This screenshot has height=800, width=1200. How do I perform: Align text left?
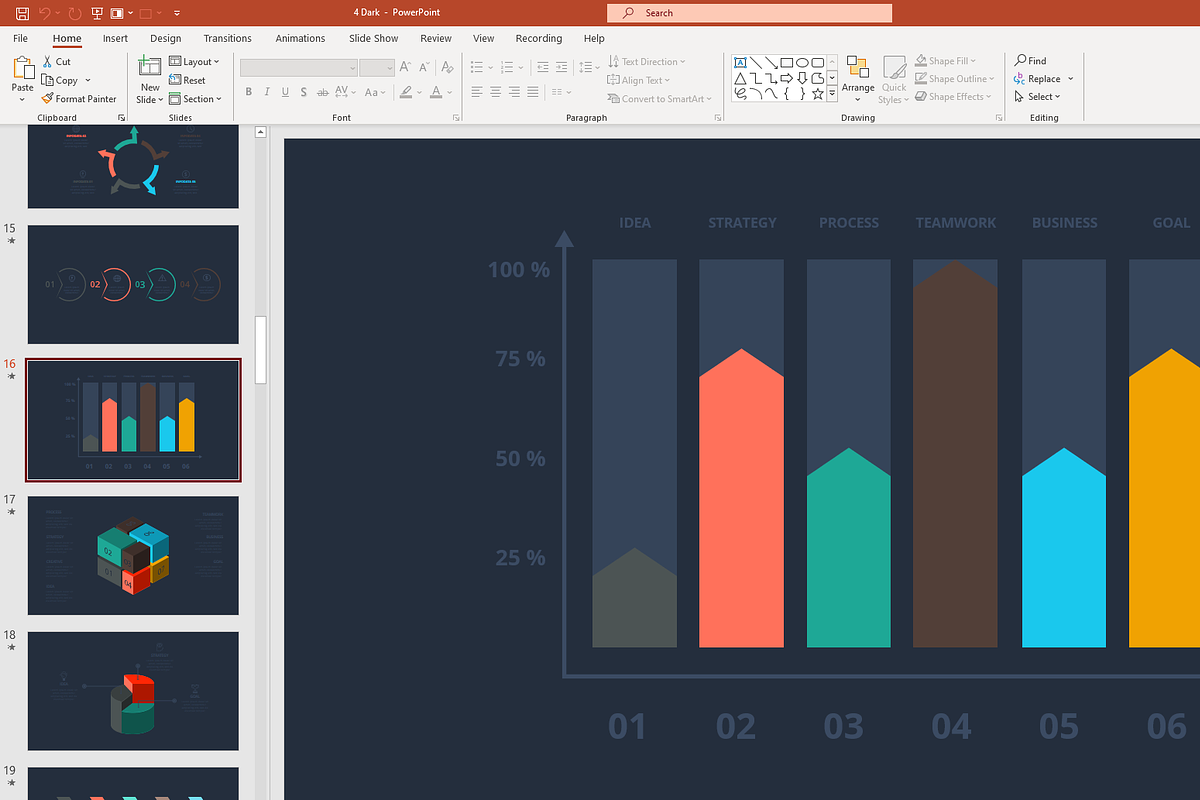pos(477,92)
